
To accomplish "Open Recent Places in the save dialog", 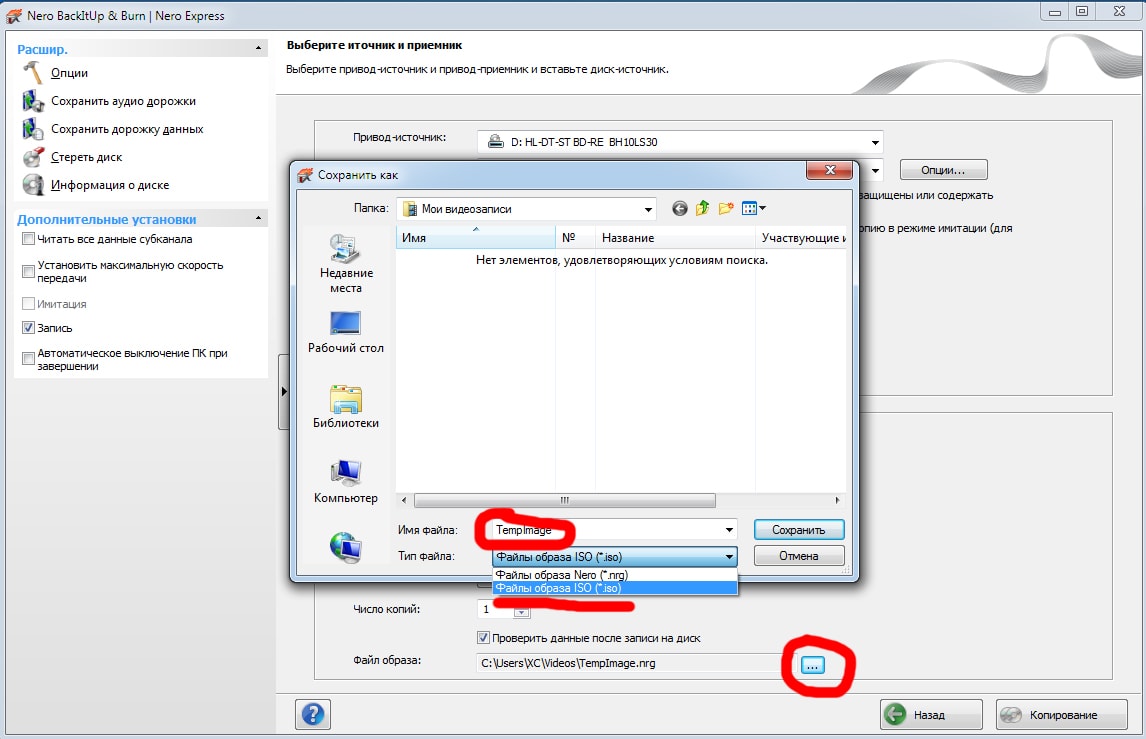I will [x=346, y=262].
